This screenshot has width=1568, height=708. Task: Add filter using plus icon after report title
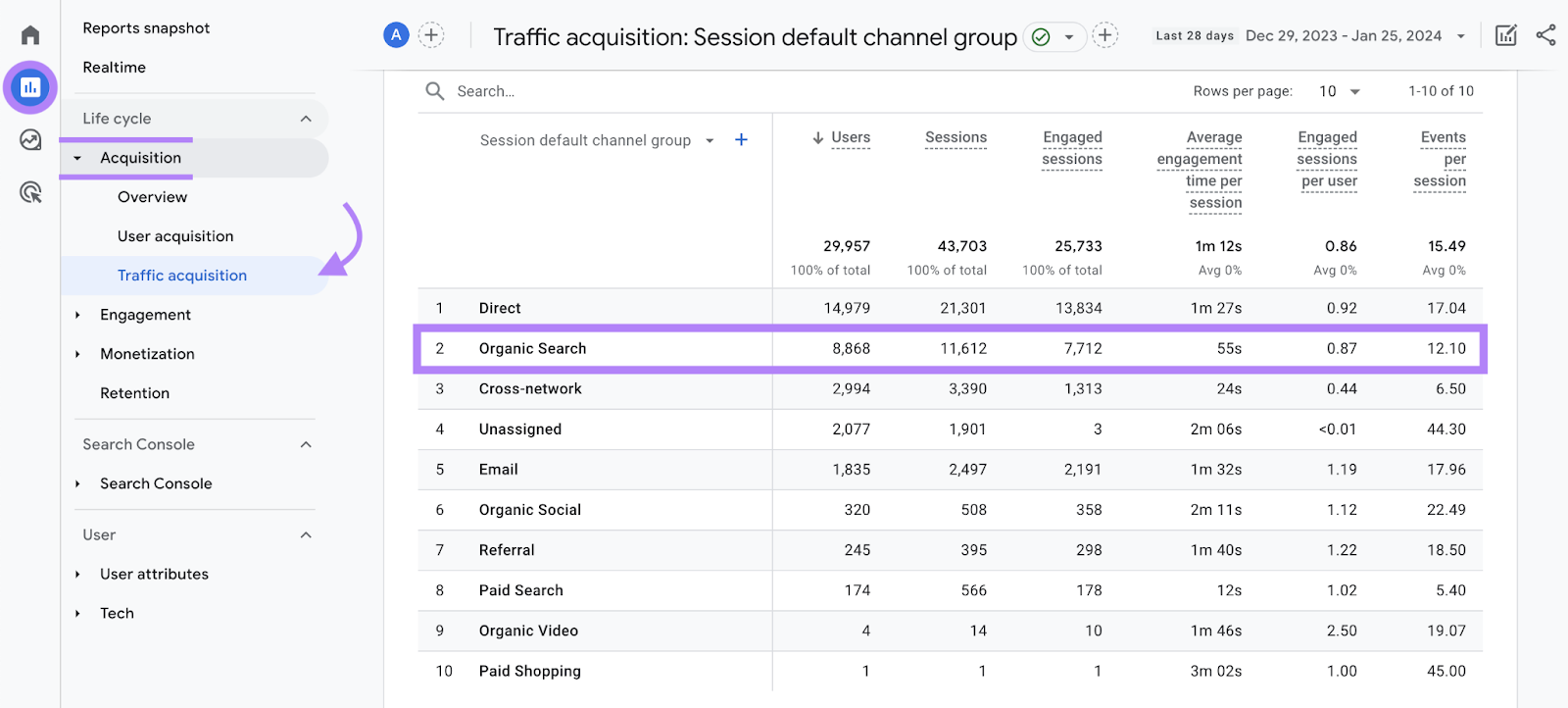(x=1104, y=35)
